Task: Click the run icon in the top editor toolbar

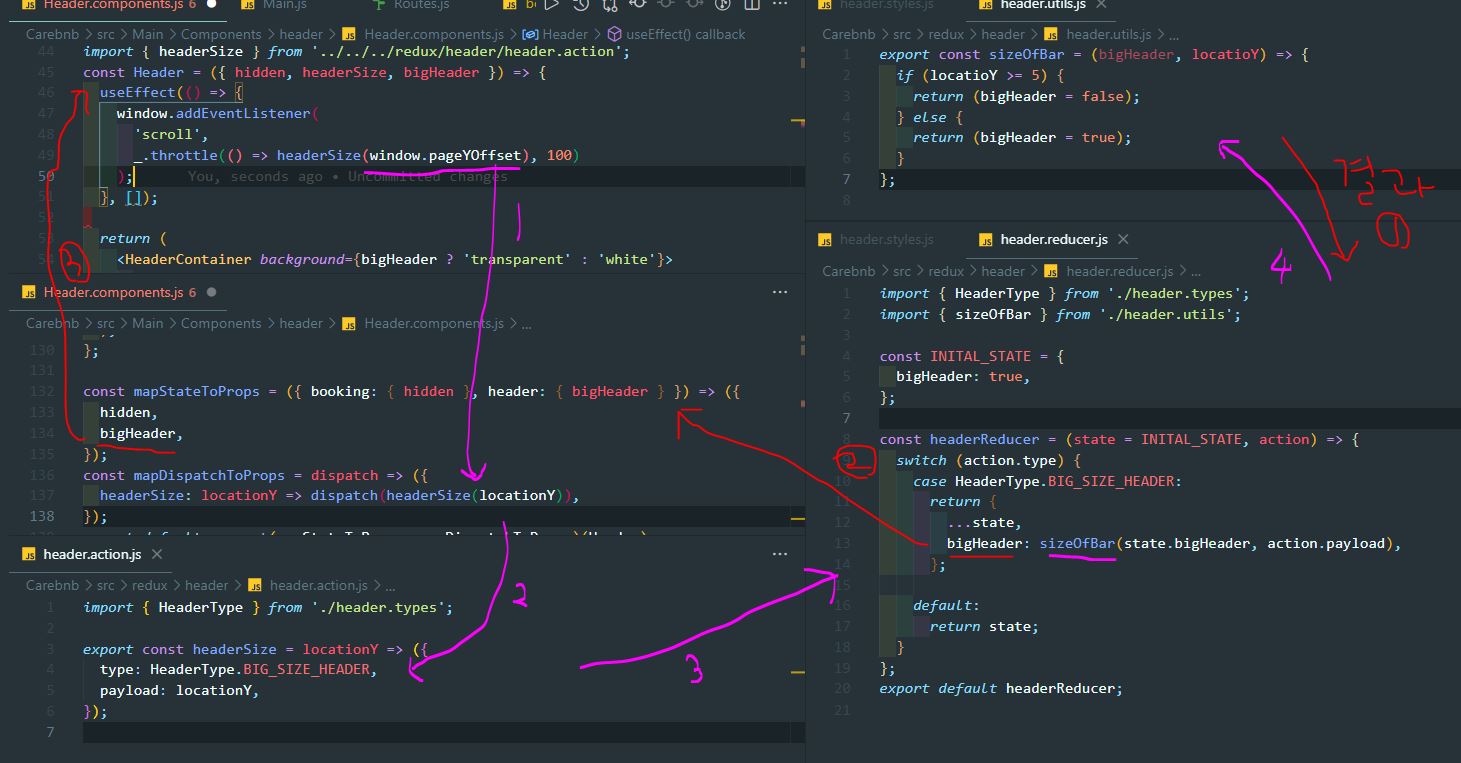Action: coord(552,5)
